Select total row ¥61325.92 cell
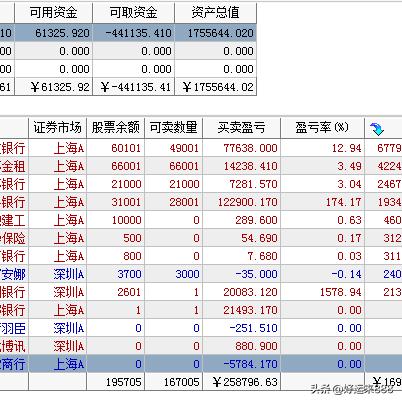 coord(53,87)
